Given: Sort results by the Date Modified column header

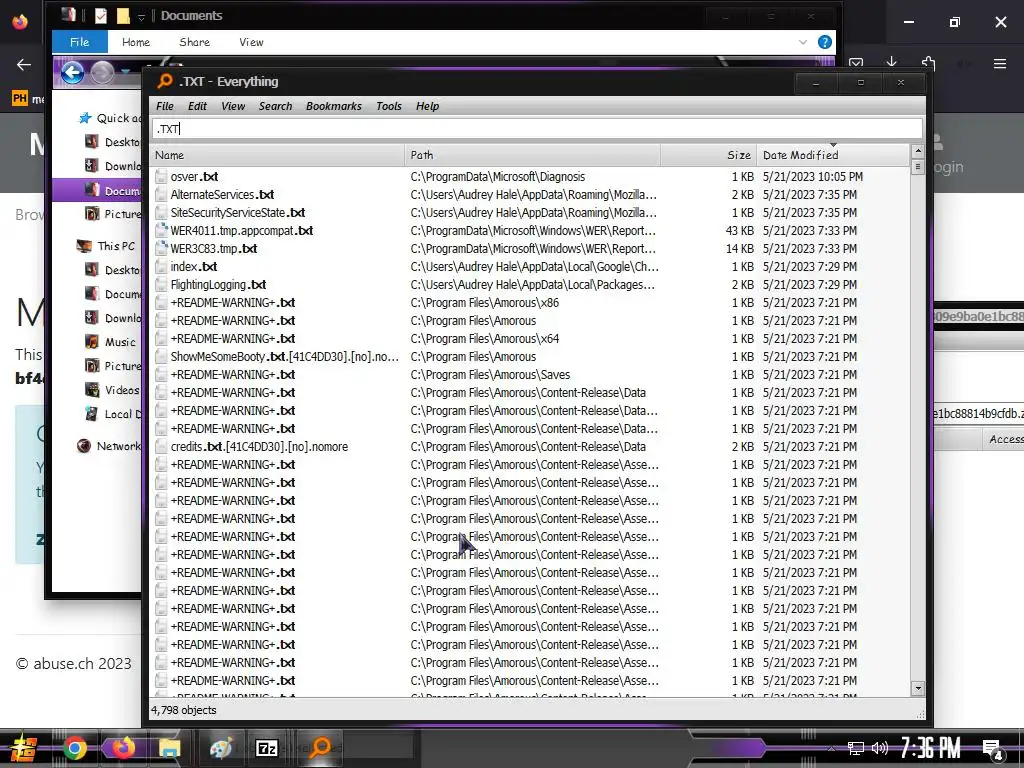Looking at the screenshot, I should tap(832, 155).
